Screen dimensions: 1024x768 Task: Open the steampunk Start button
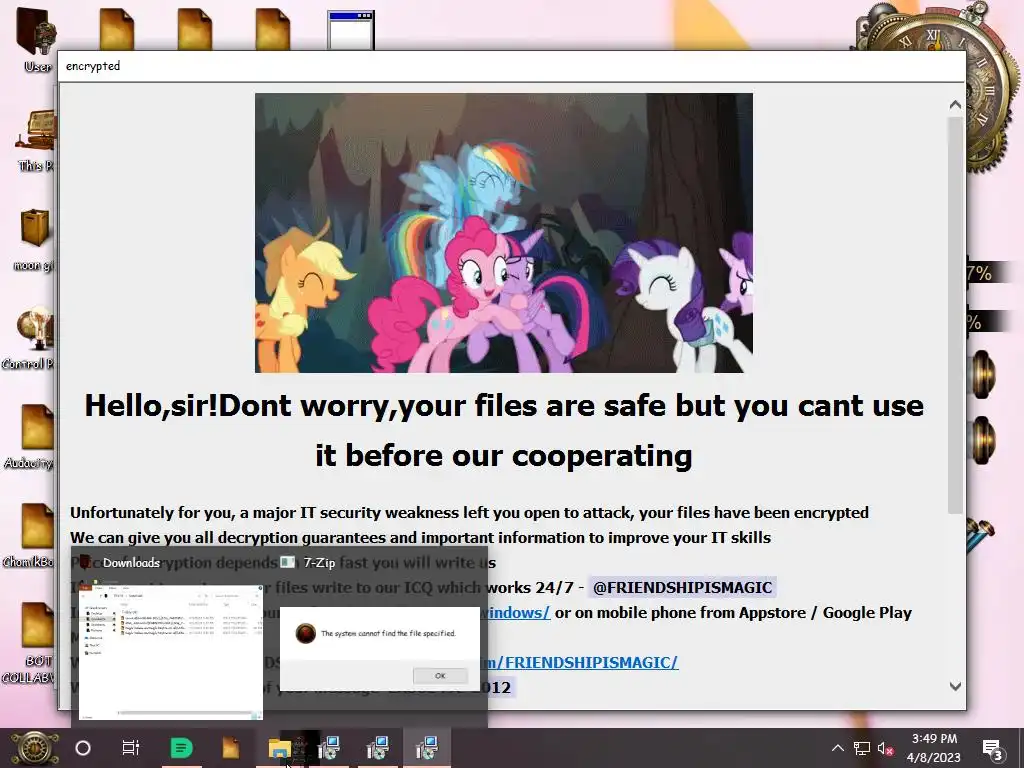pos(34,748)
